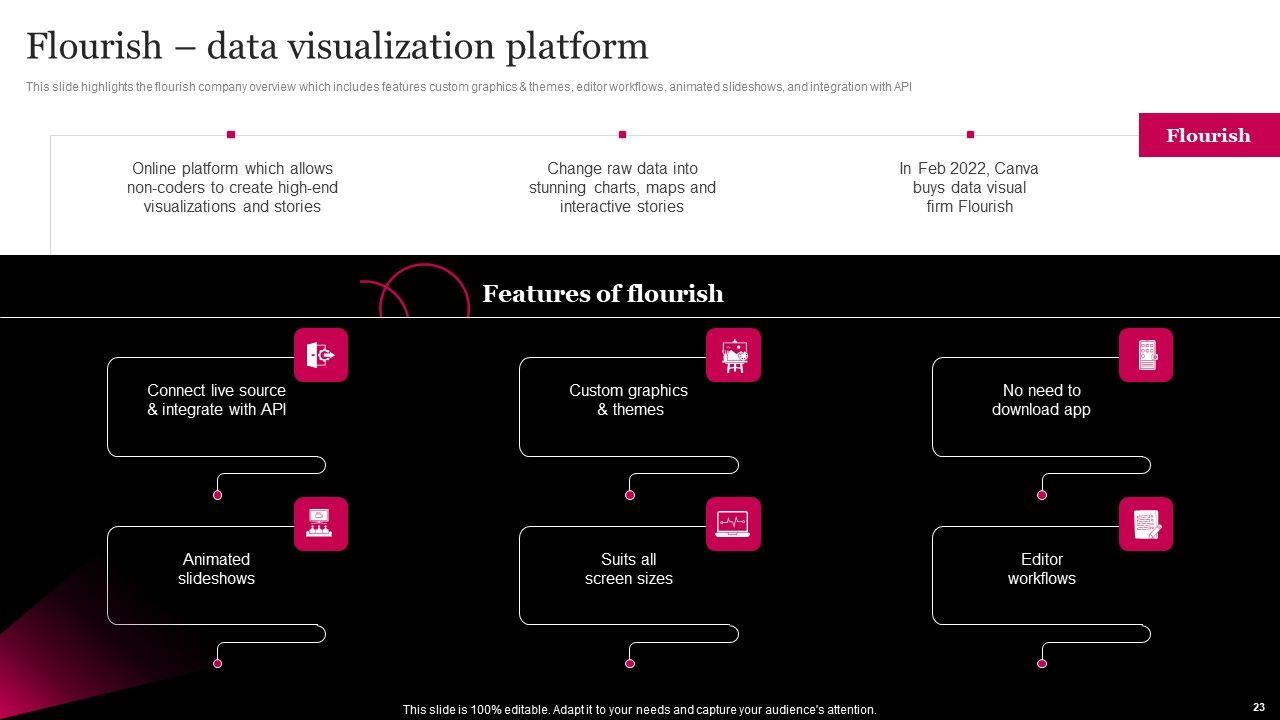Image resolution: width=1280 pixels, height=720 pixels.
Task: Select the '100% editable' footer note
Action: tap(640, 710)
